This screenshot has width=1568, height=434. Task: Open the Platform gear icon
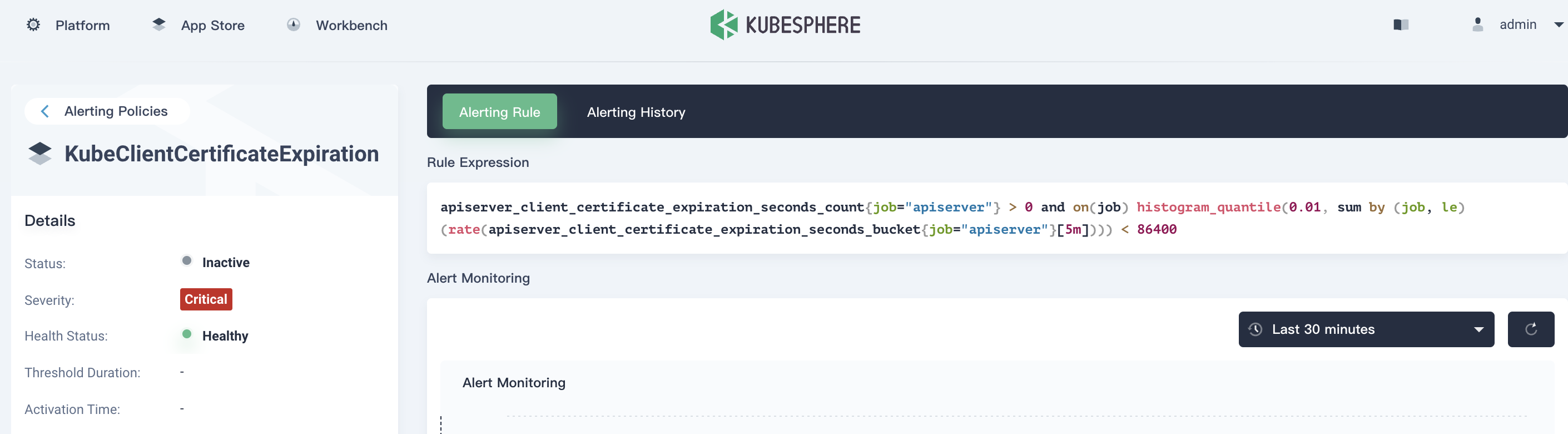[33, 24]
